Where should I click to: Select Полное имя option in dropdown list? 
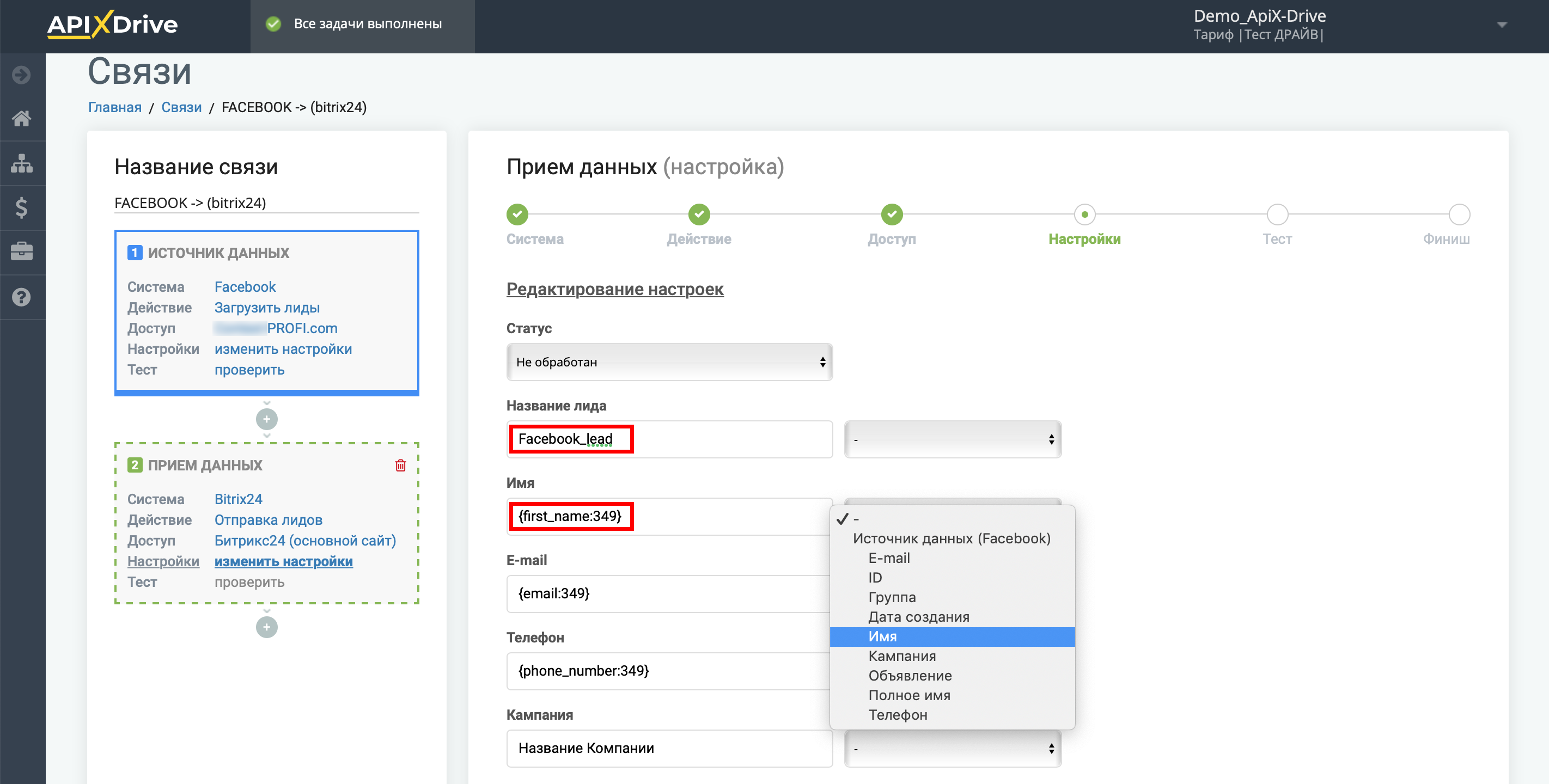[x=952, y=695]
